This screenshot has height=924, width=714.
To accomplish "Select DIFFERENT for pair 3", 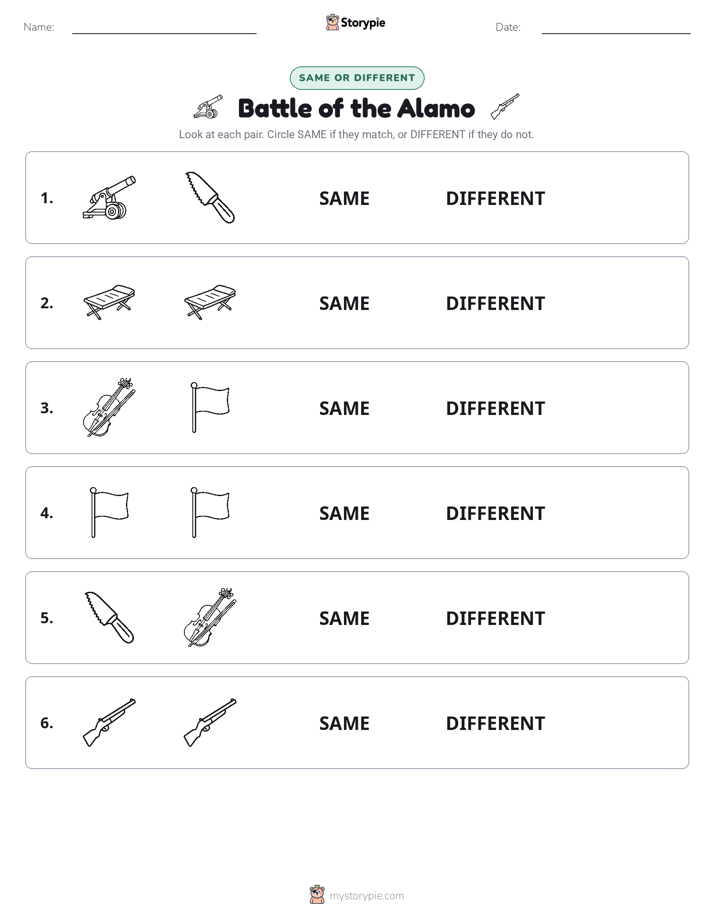I will [x=495, y=408].
